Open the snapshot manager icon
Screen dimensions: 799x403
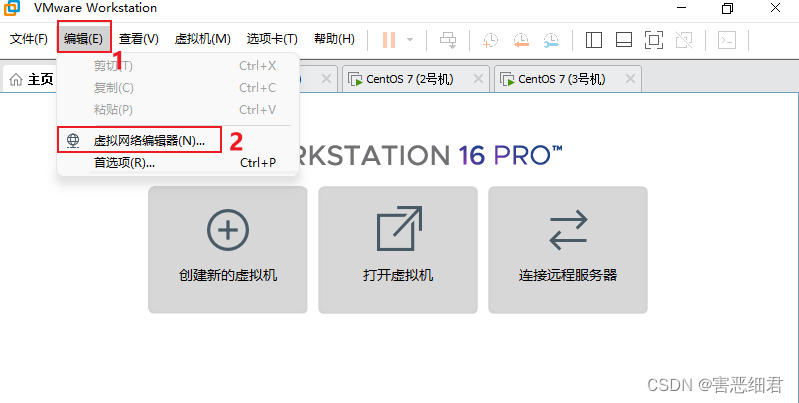551,40
